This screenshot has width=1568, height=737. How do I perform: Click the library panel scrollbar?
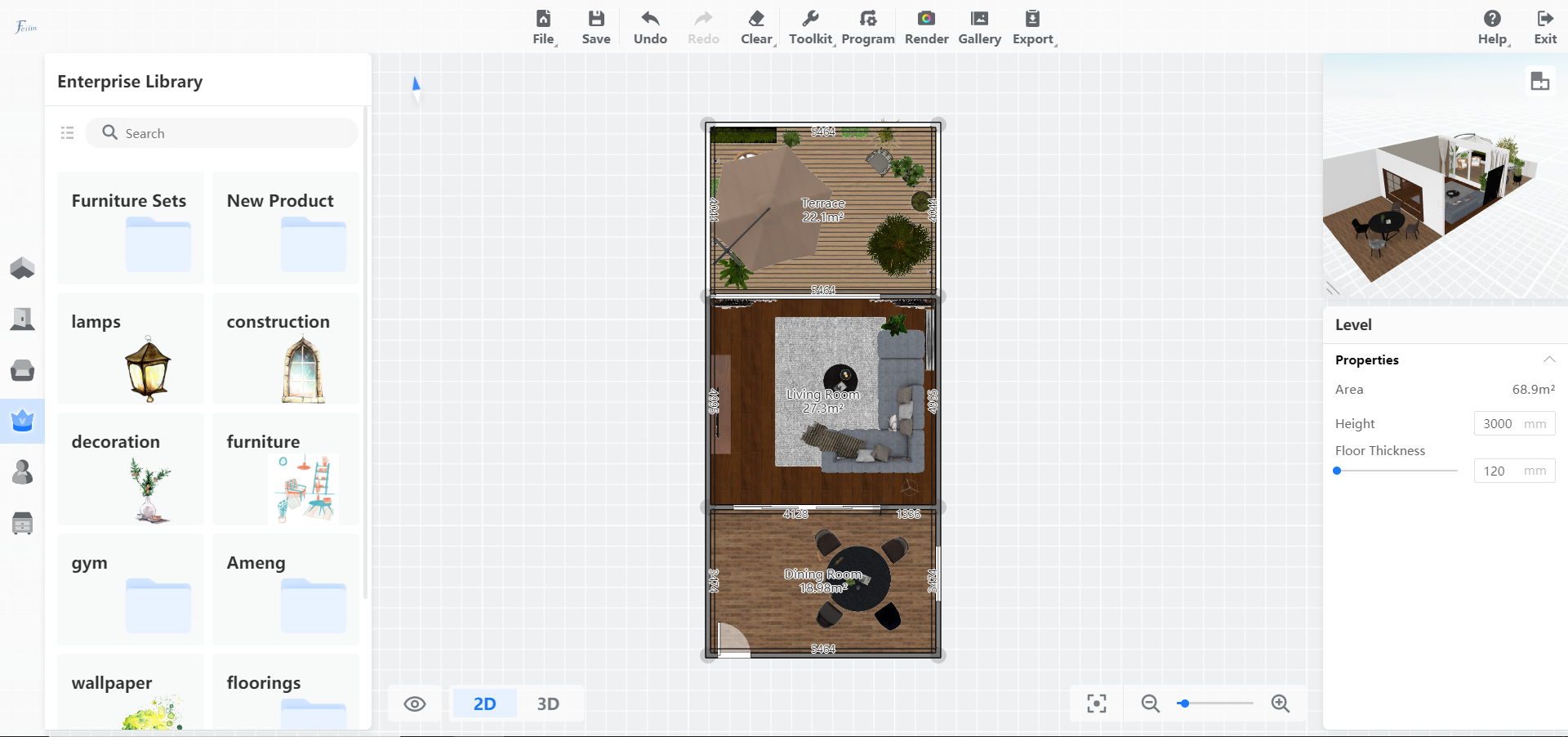point(365,351)
